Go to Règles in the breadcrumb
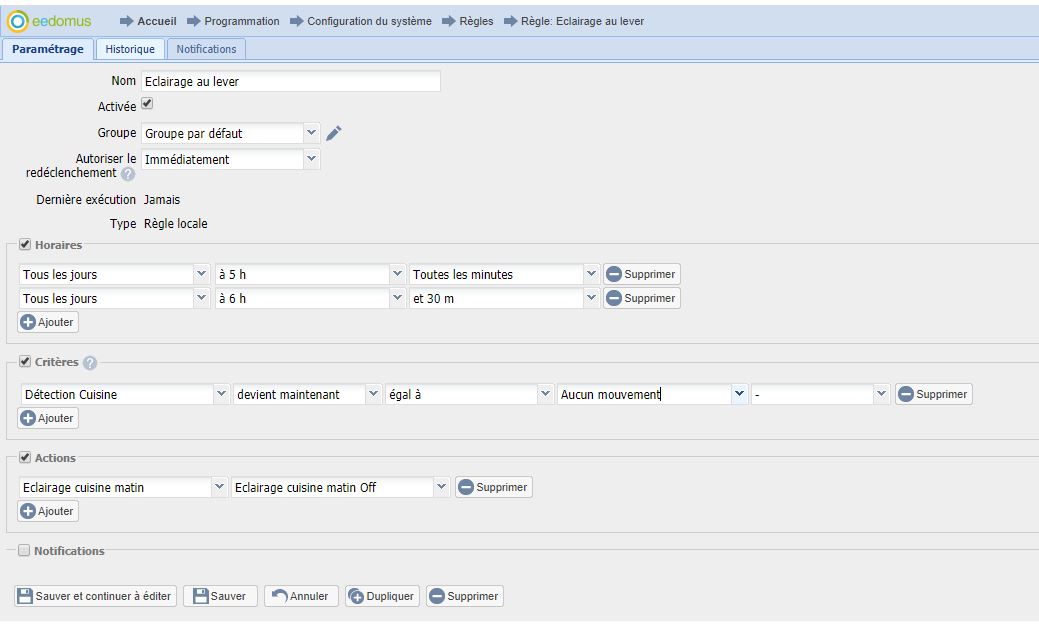 476,21
